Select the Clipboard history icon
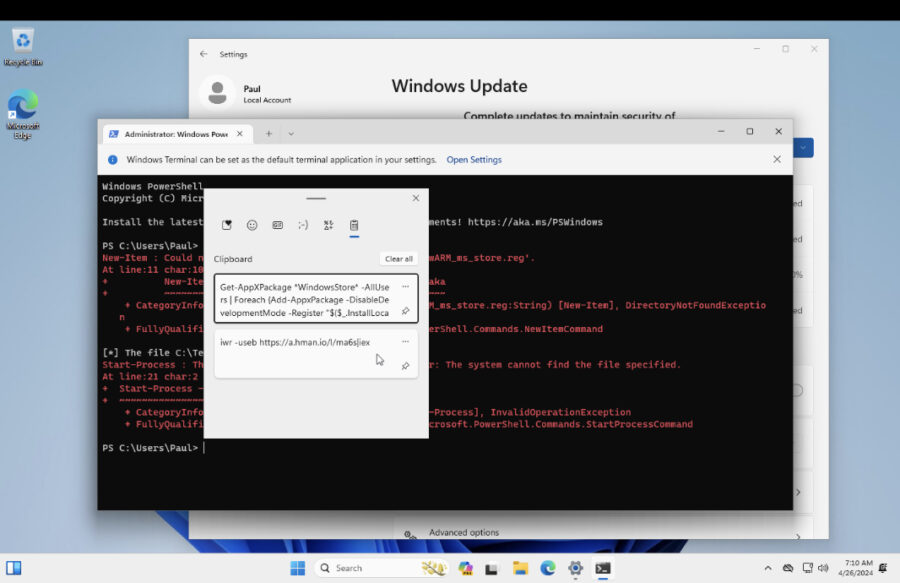 [x=354, y=226]
